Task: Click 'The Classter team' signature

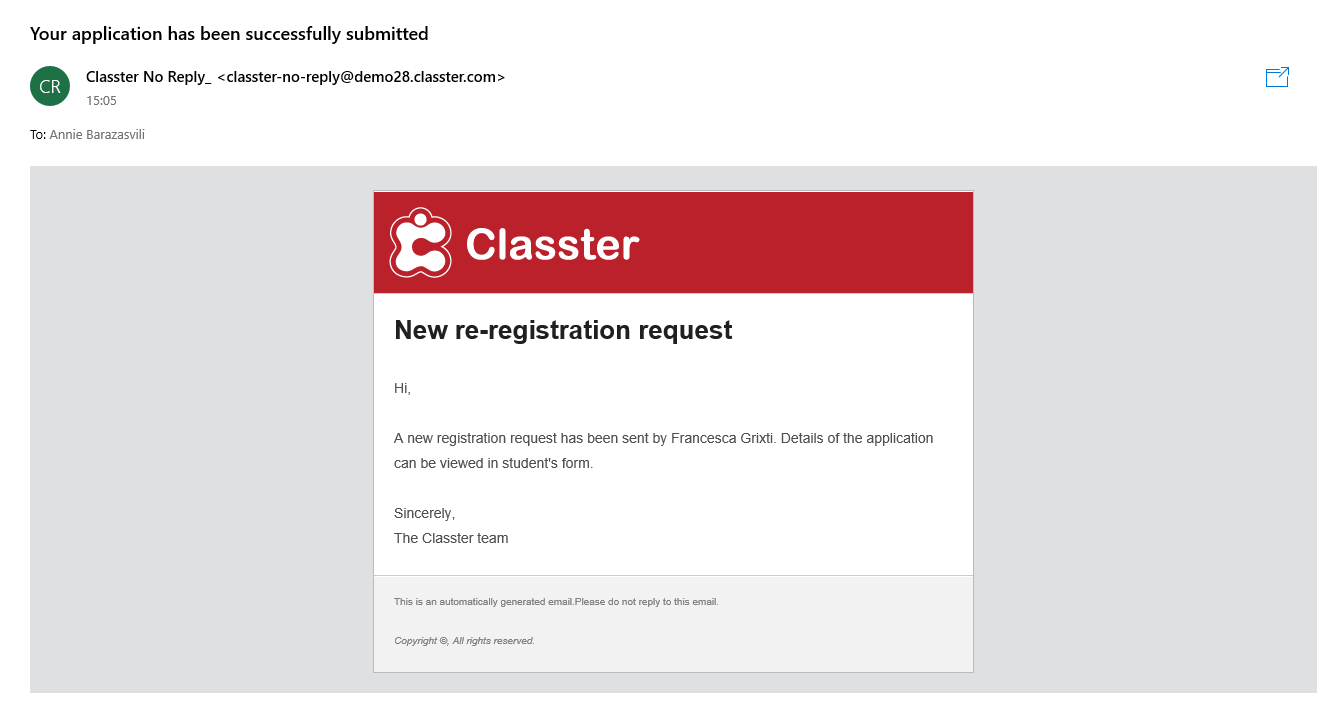Action: (451, 538)
